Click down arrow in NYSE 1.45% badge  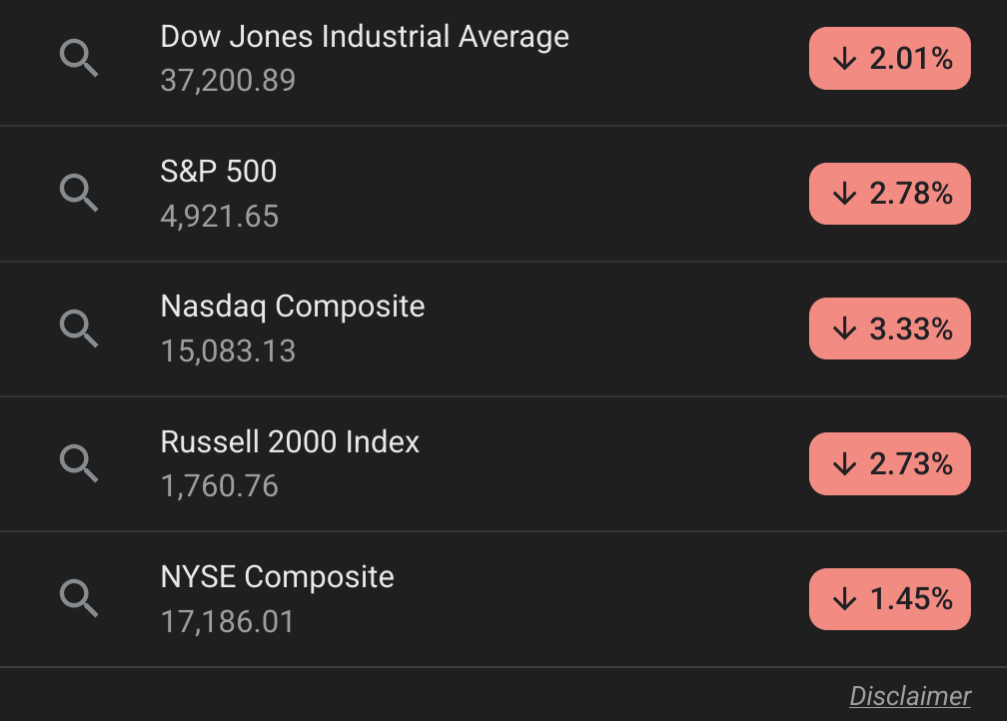tap(845, 599)
